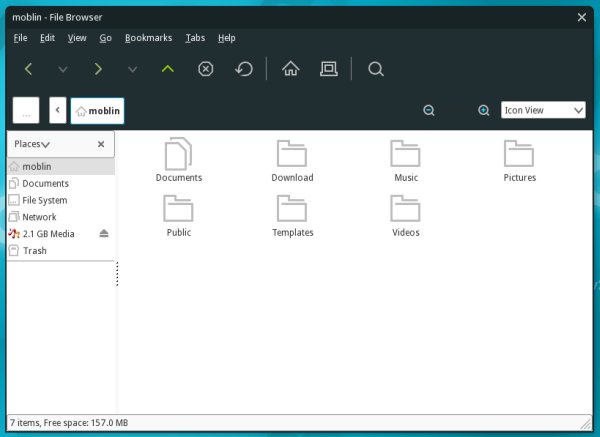Click the path bar left scroll arrow
The width and height of the screenshot is (600, 437).
58,111
